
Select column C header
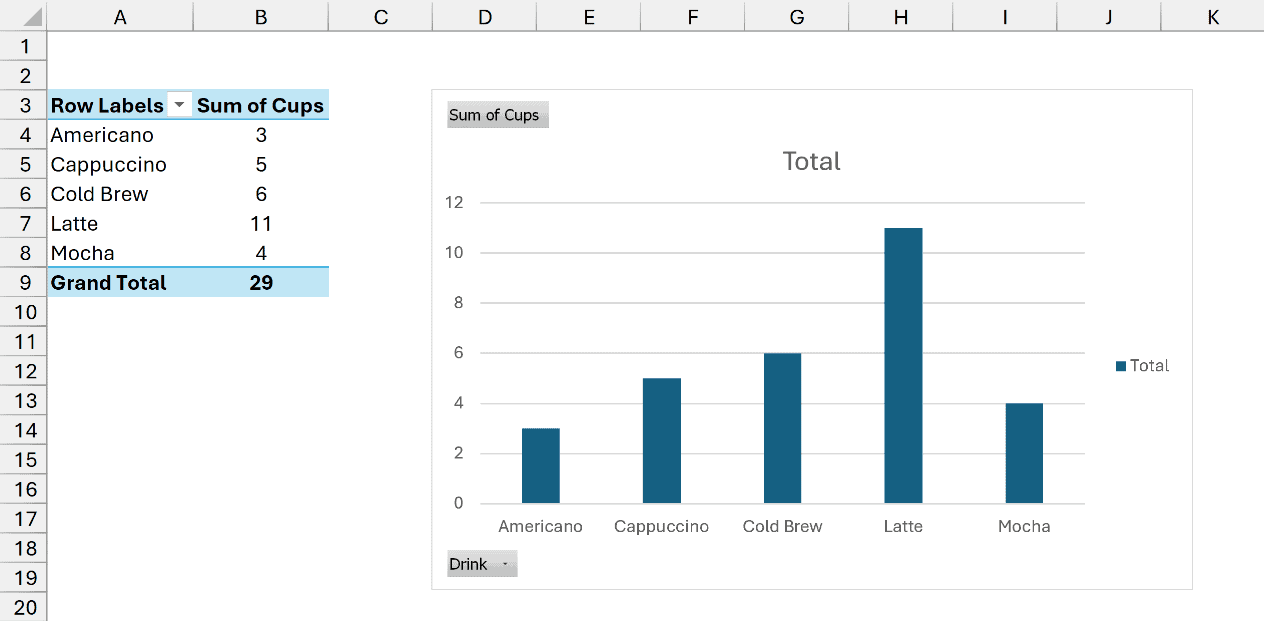point(381,16)
